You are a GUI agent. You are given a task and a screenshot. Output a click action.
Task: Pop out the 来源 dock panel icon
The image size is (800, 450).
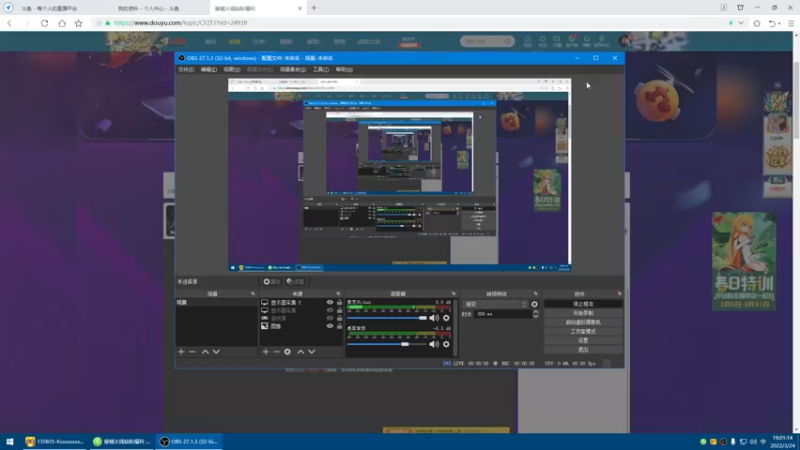click(x=338, y=294)
